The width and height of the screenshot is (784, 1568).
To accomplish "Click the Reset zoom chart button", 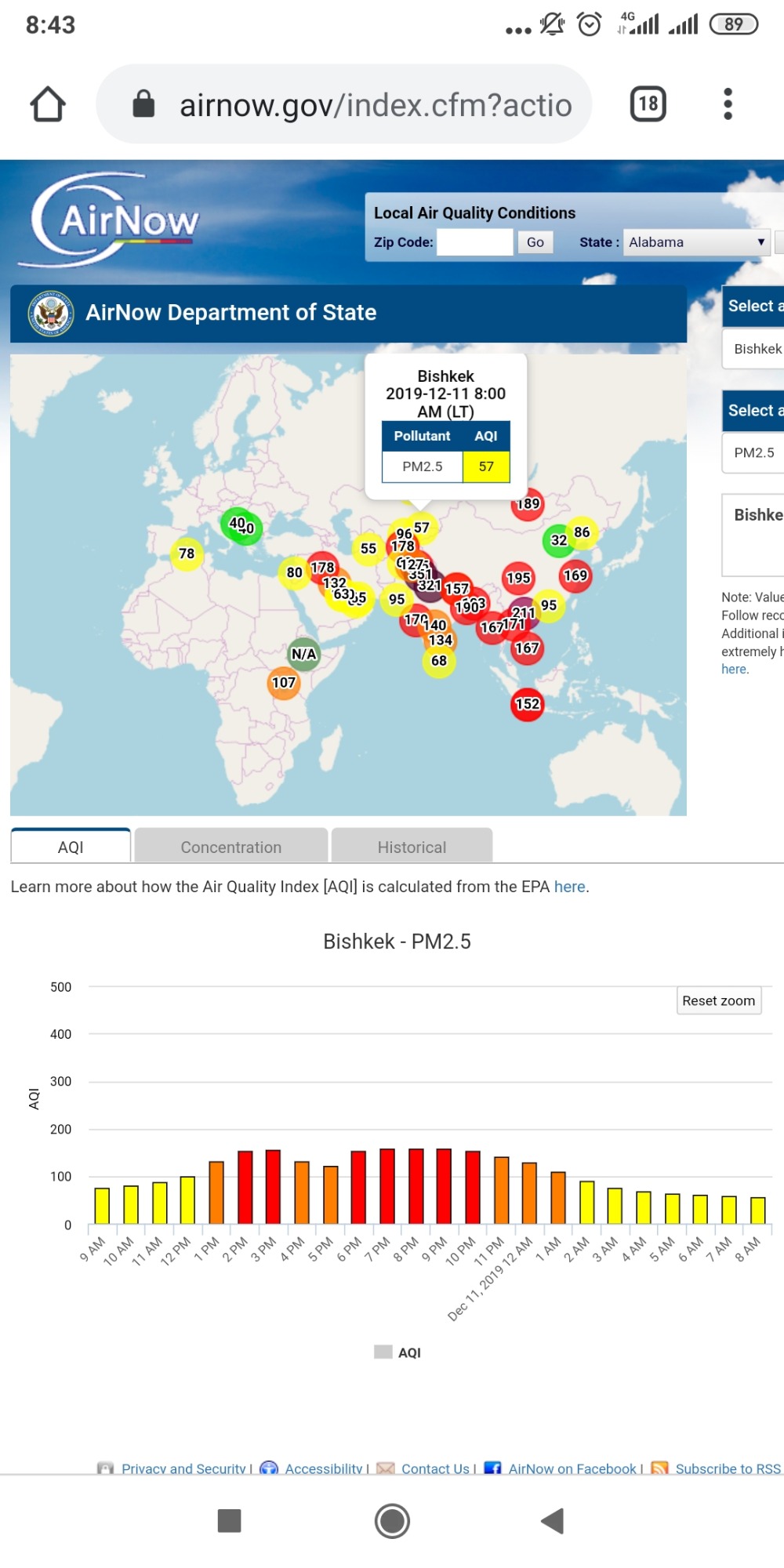I will 718,1001.
